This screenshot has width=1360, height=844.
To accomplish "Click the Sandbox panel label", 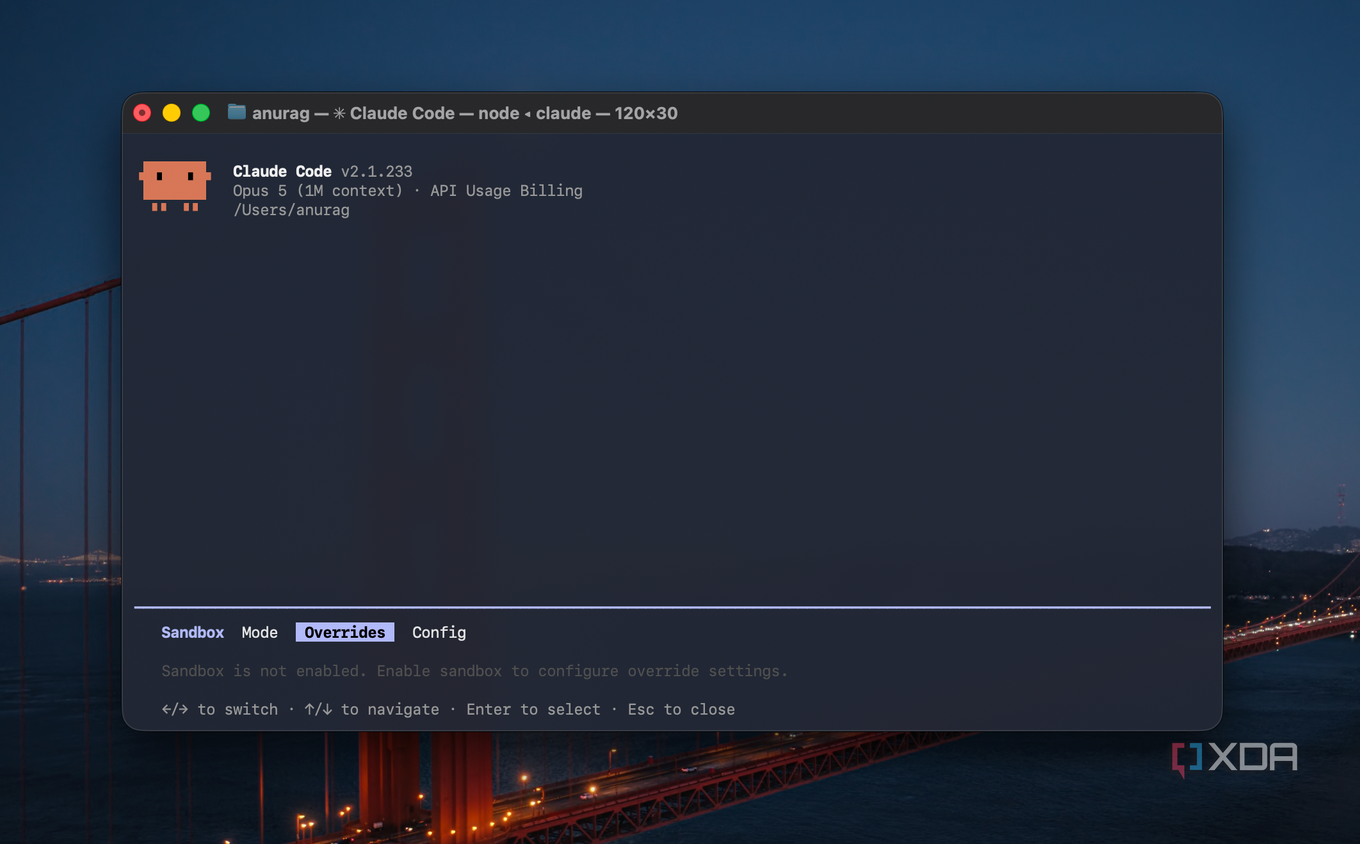I will [x=193, y=632].
